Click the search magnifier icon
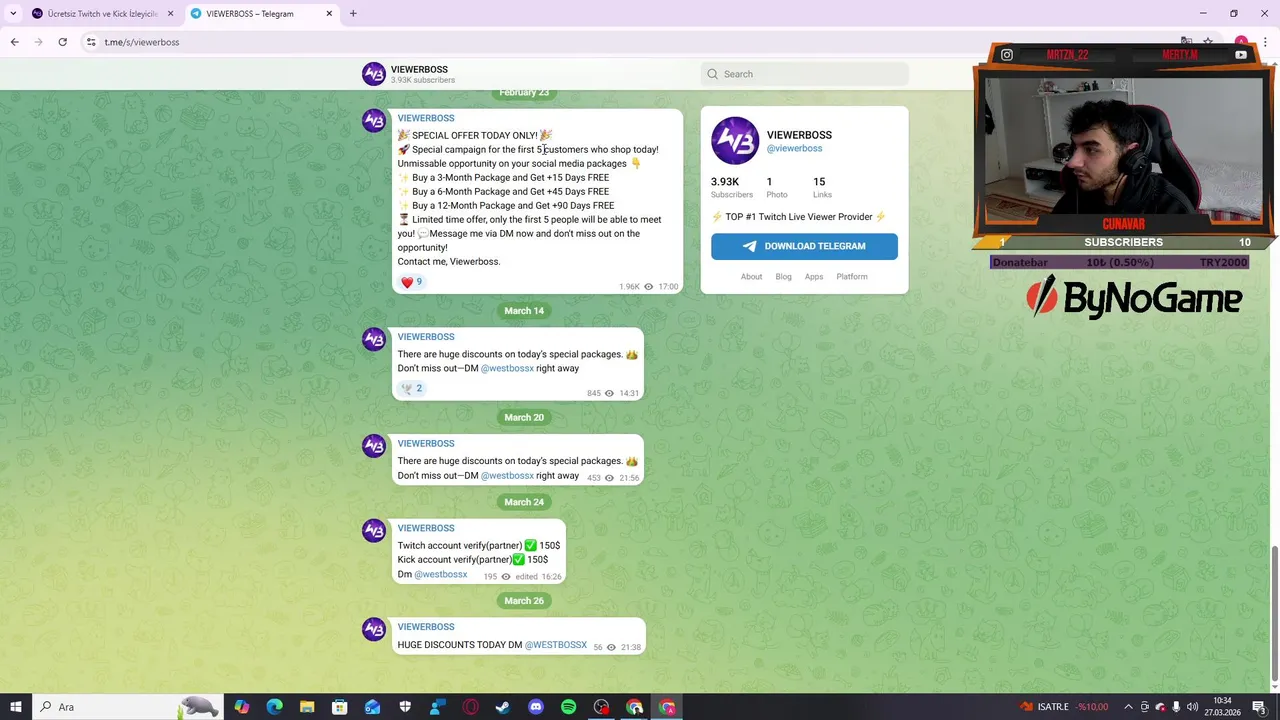 click(x=712, y=74)
